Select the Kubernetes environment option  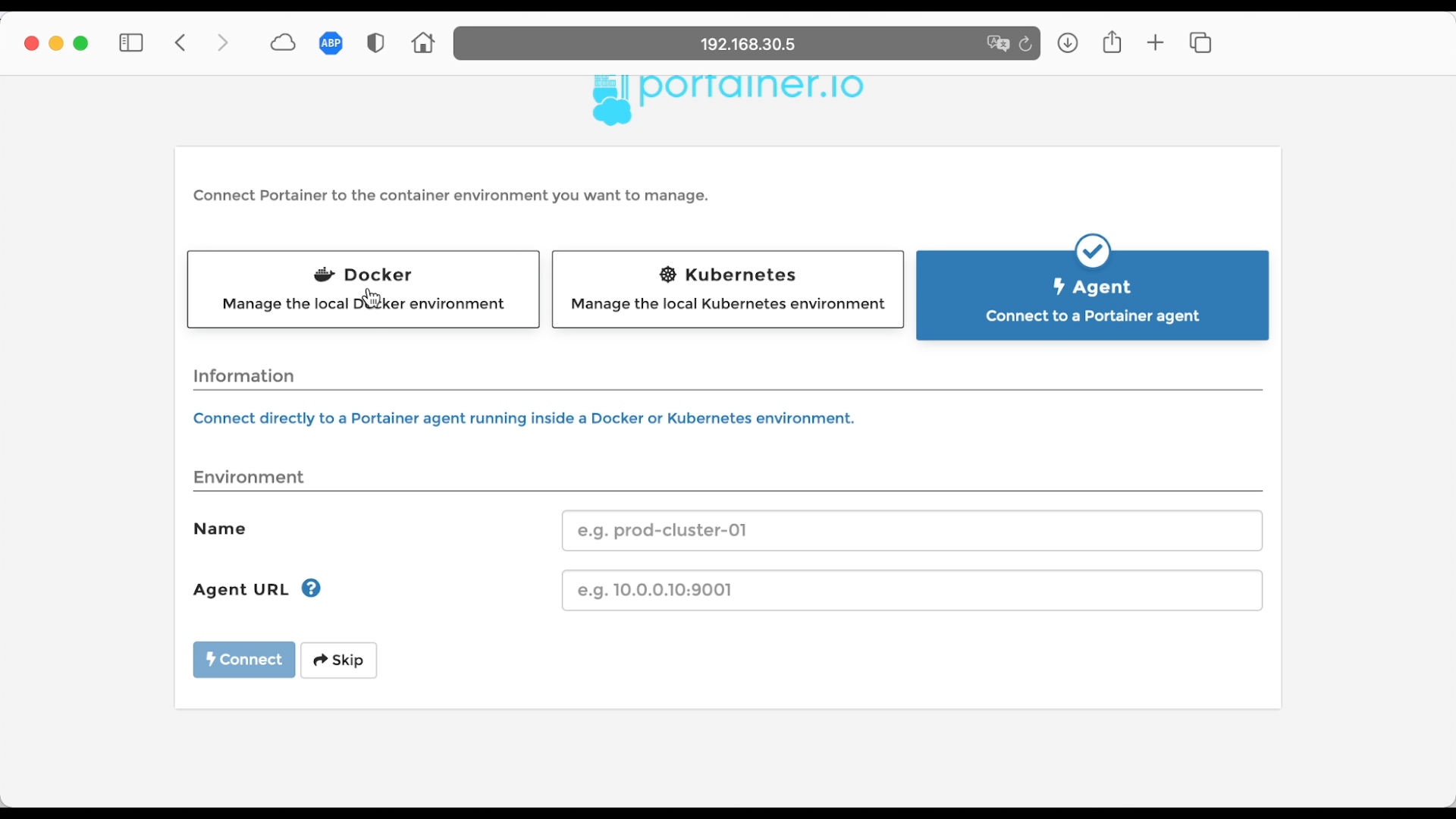click(727, 289)
